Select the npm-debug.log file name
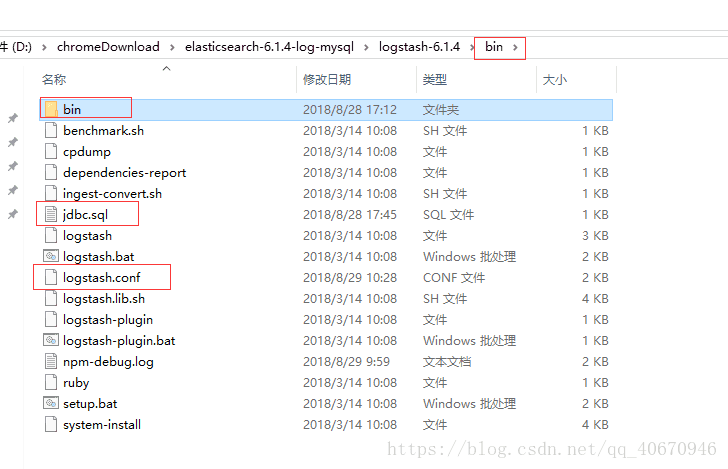The image size is (728, 469). tap(108, 362)
